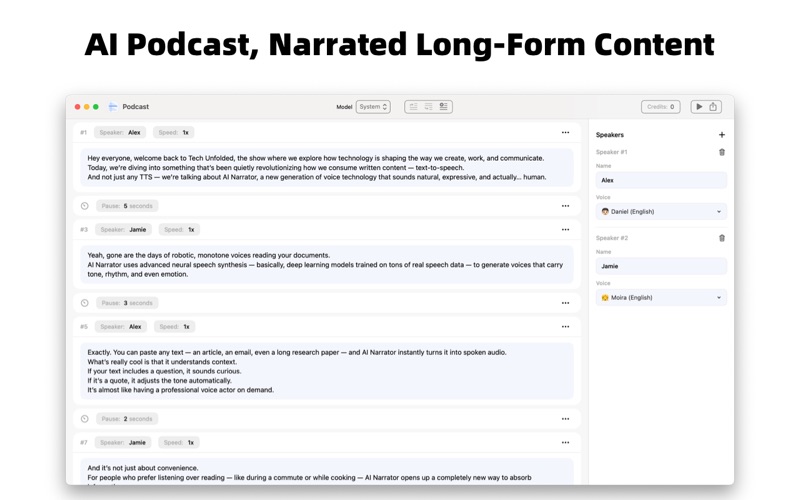Open the more options menu for segment #5
800x500 pixels.
coord(565,326)
